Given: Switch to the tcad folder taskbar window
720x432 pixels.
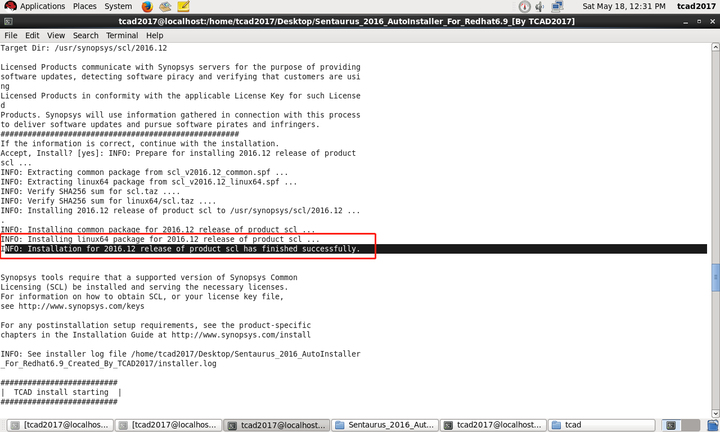Looking at the screenshot, I should coord(602,425).
